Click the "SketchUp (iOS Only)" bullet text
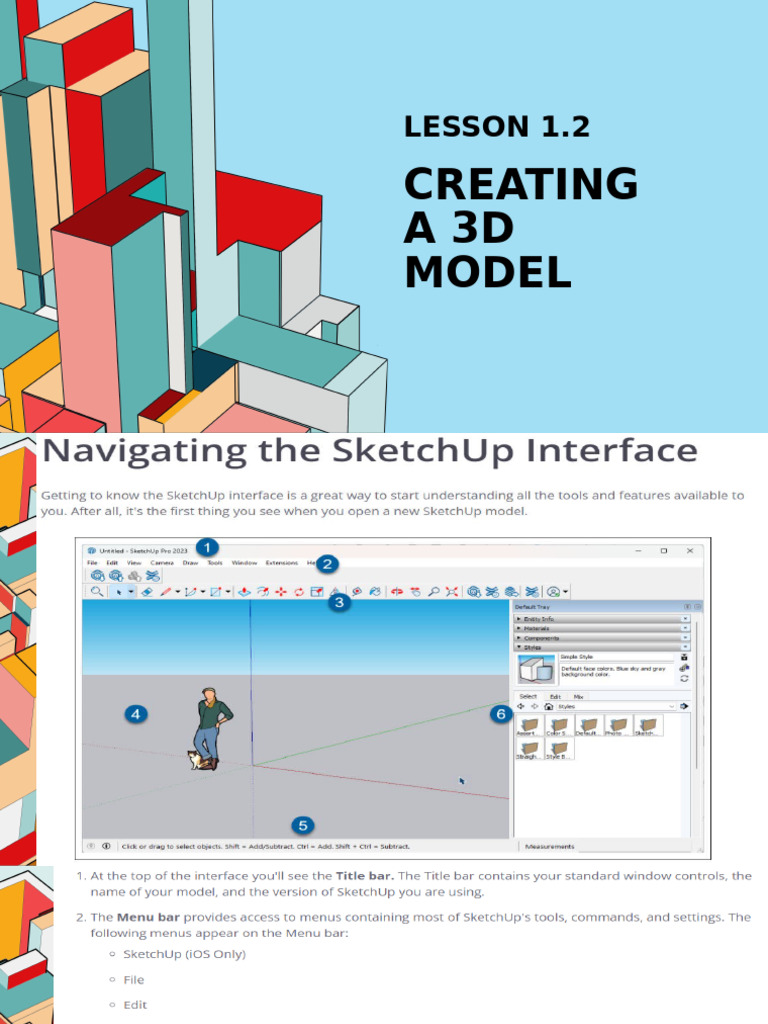This screenshot has height=1024, width=768. pyautogui.click(x=184, y=954)
